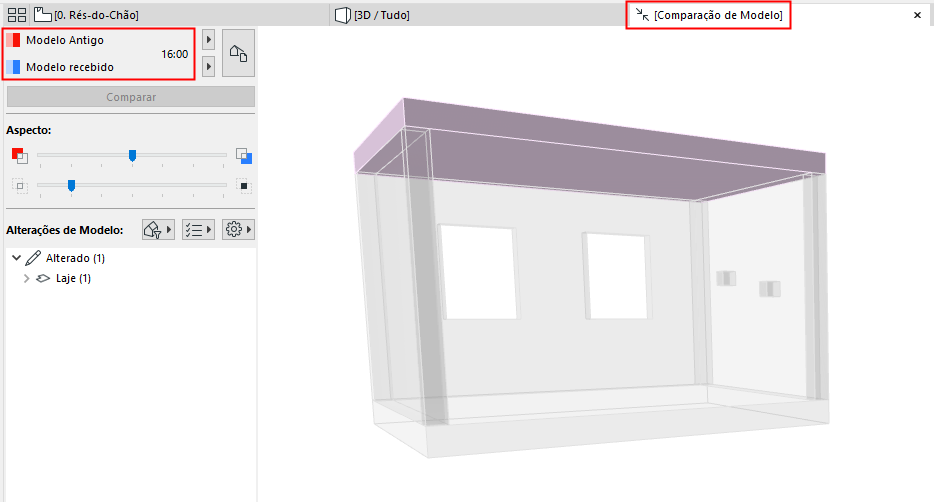
Task: Collapse the Alterado (1) tree group
Action: click(17, 258)
